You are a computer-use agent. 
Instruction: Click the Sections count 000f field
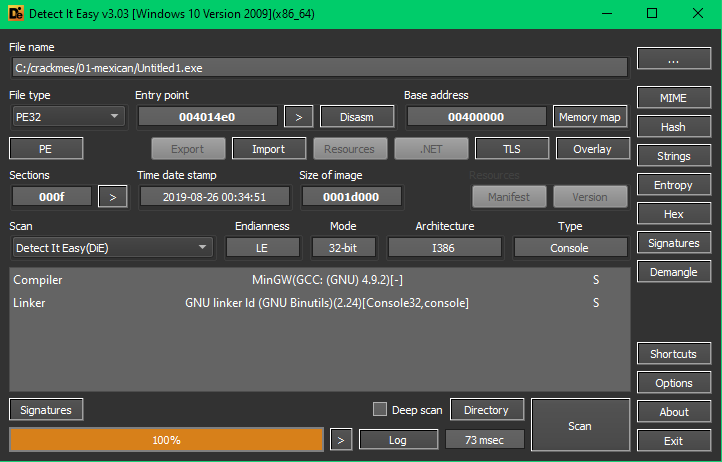[x=52, y=197]
